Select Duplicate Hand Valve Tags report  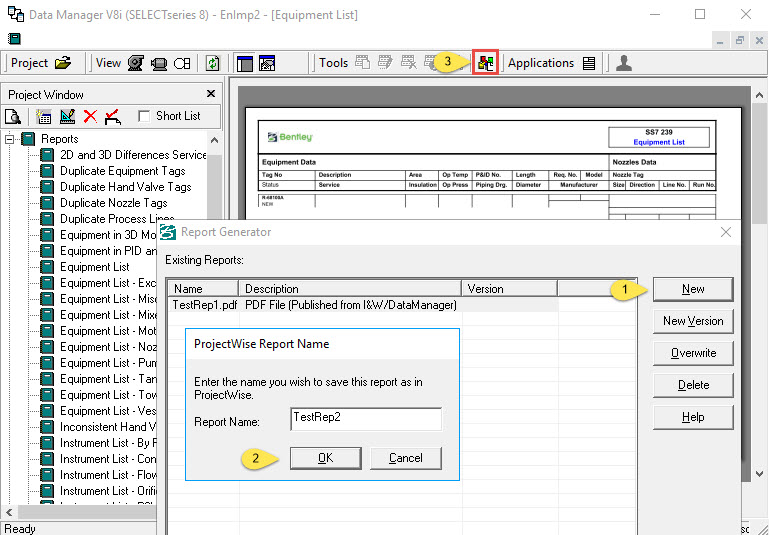coord(126,187)
